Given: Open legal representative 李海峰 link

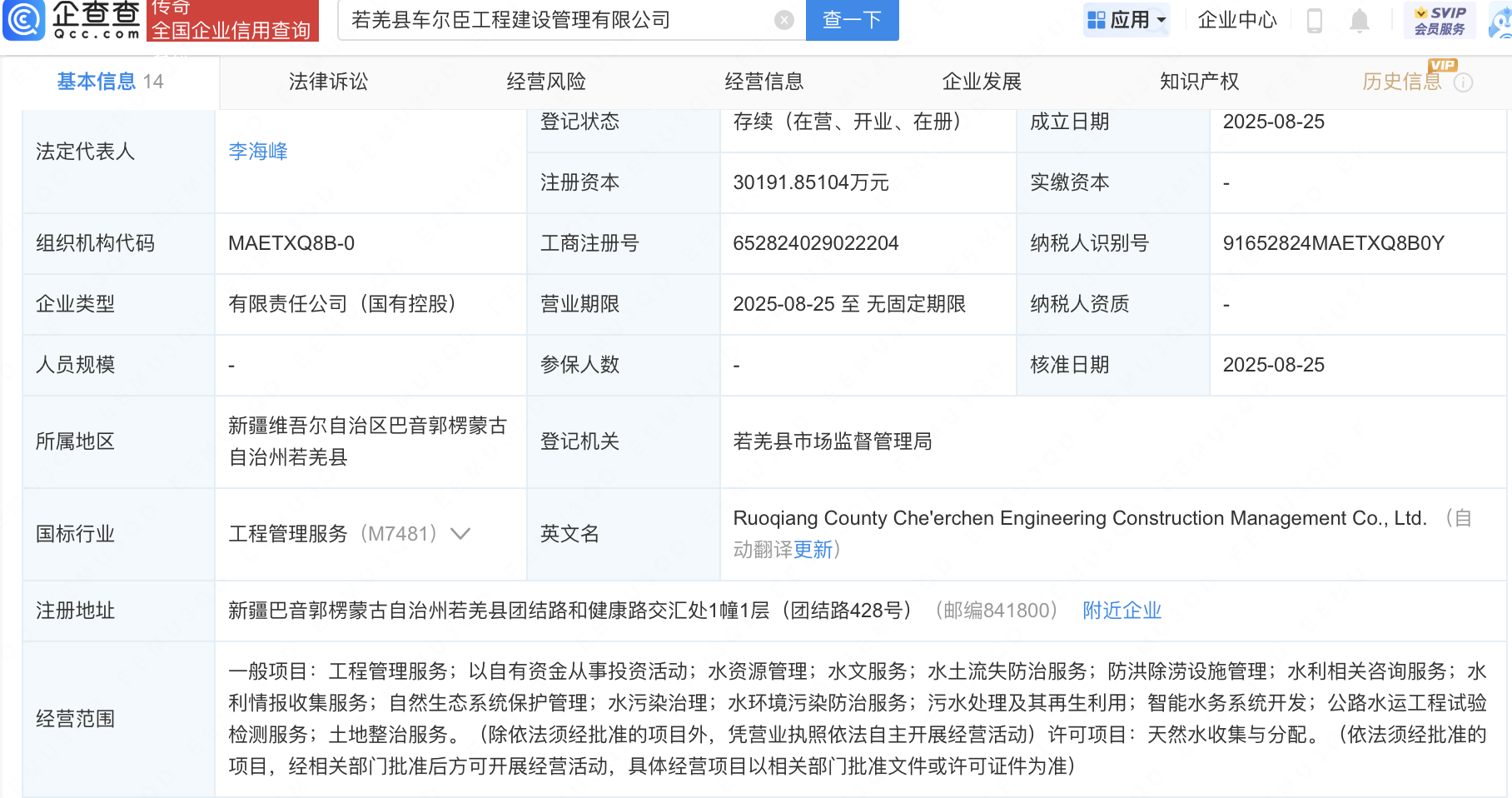Looking at the screenshot, I should tap(258, 152).
